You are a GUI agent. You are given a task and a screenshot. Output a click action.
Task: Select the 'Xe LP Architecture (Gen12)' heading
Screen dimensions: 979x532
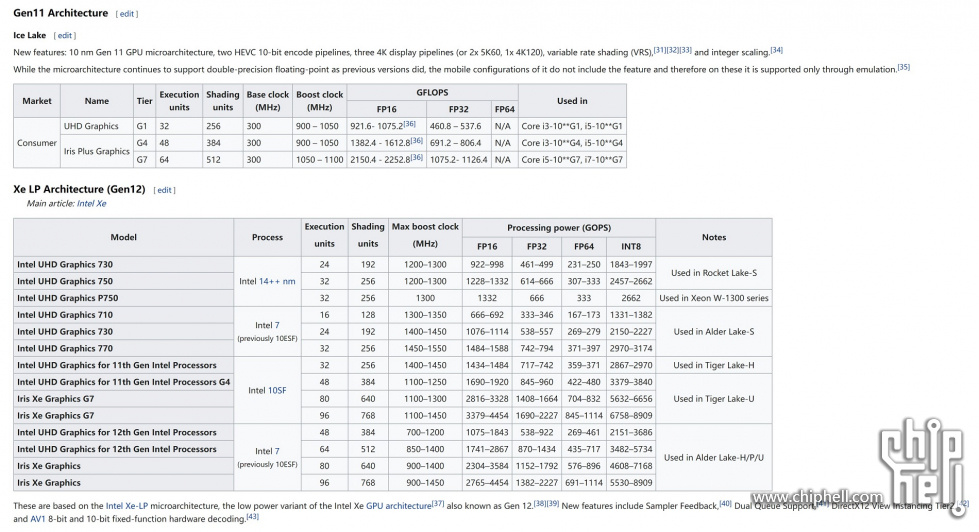click(79, 189)
